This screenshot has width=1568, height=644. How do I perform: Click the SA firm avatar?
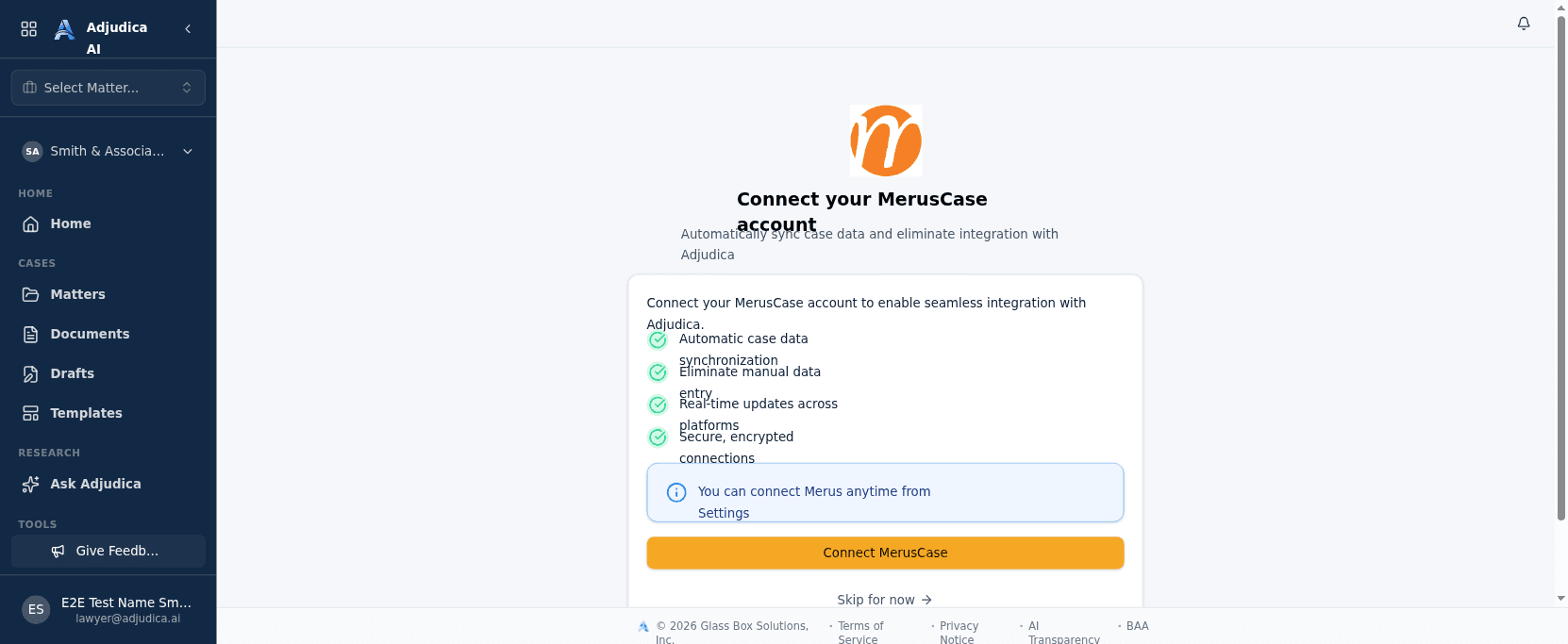(33, 151)
